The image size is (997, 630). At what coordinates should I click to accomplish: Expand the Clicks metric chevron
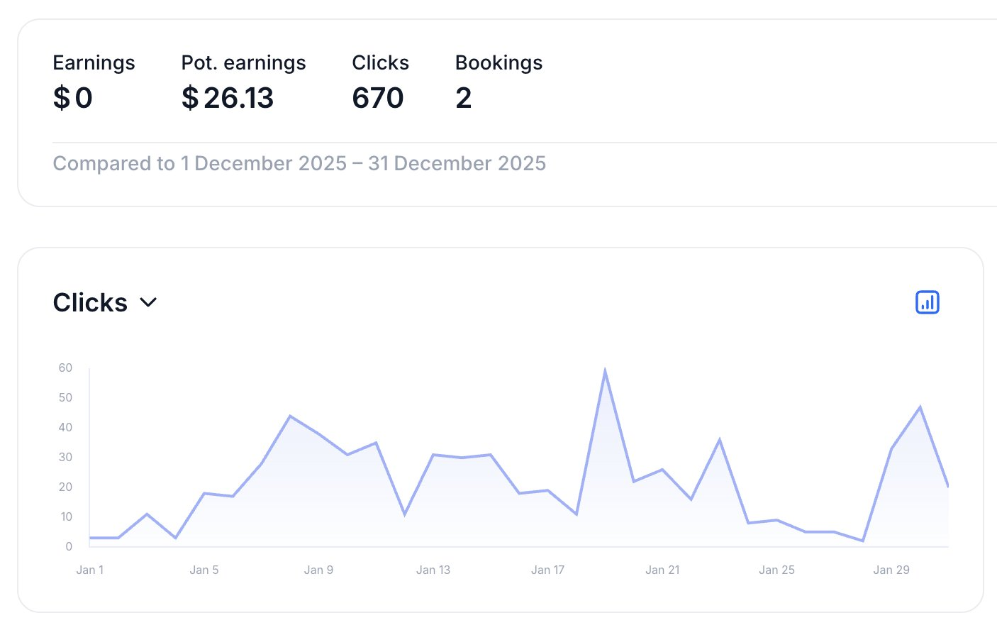click(148, 302)
